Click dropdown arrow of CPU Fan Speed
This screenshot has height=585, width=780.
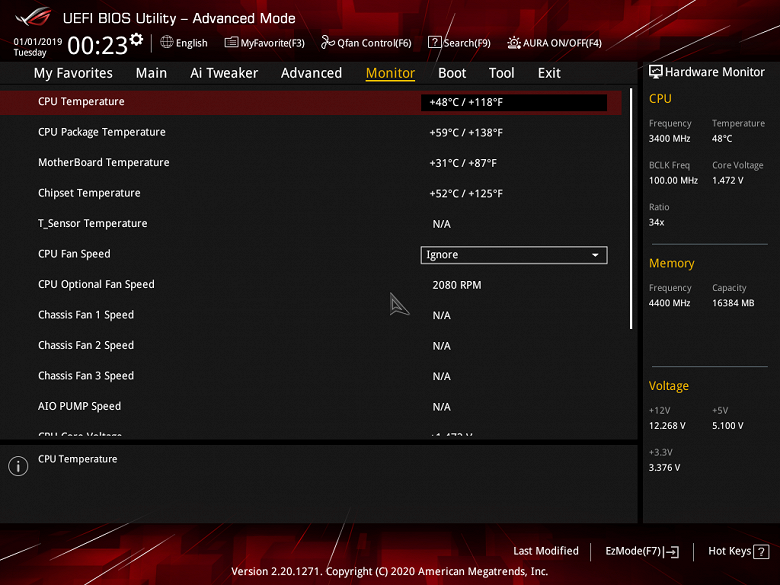(595, 255)
